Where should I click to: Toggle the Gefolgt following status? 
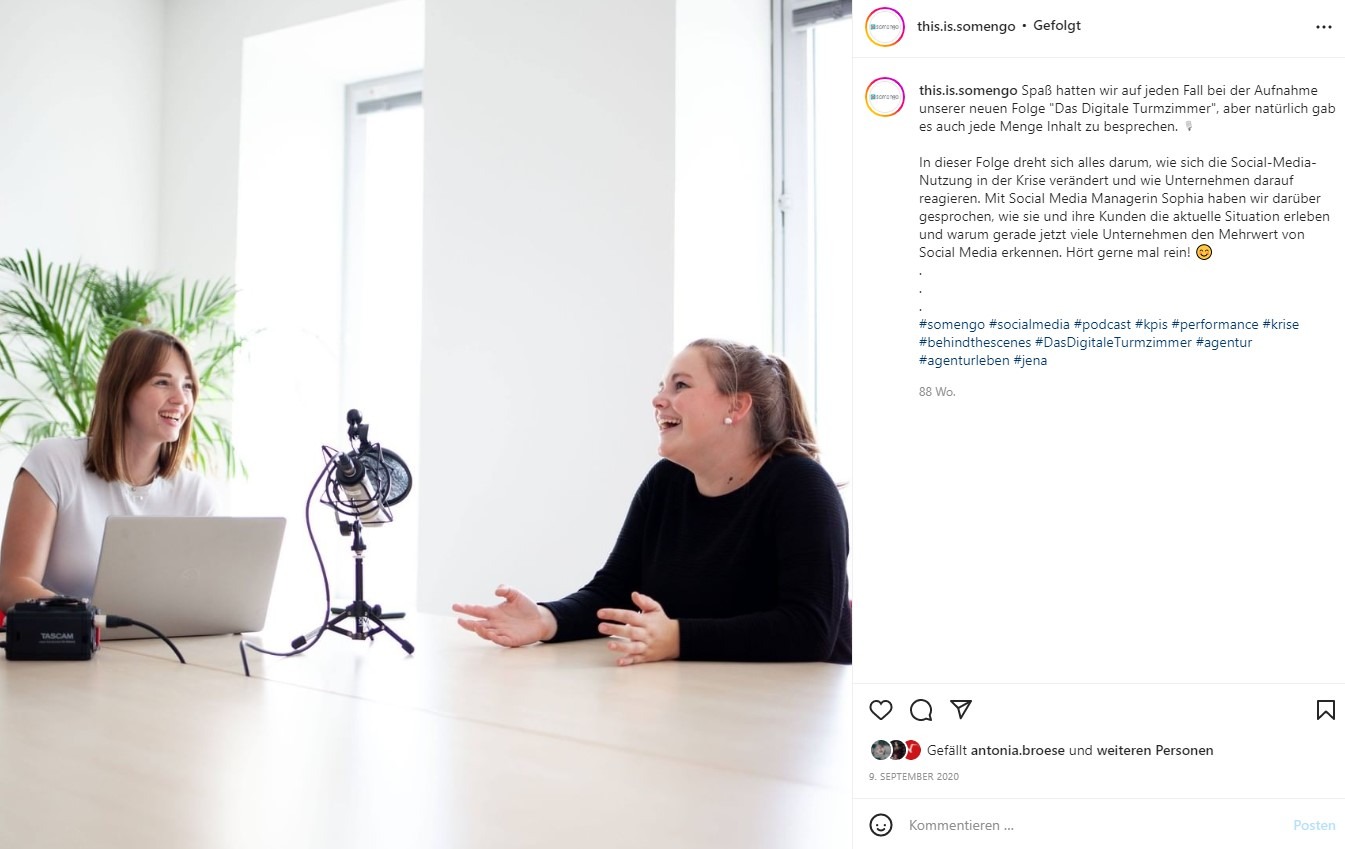click(x=1057, y=26)
